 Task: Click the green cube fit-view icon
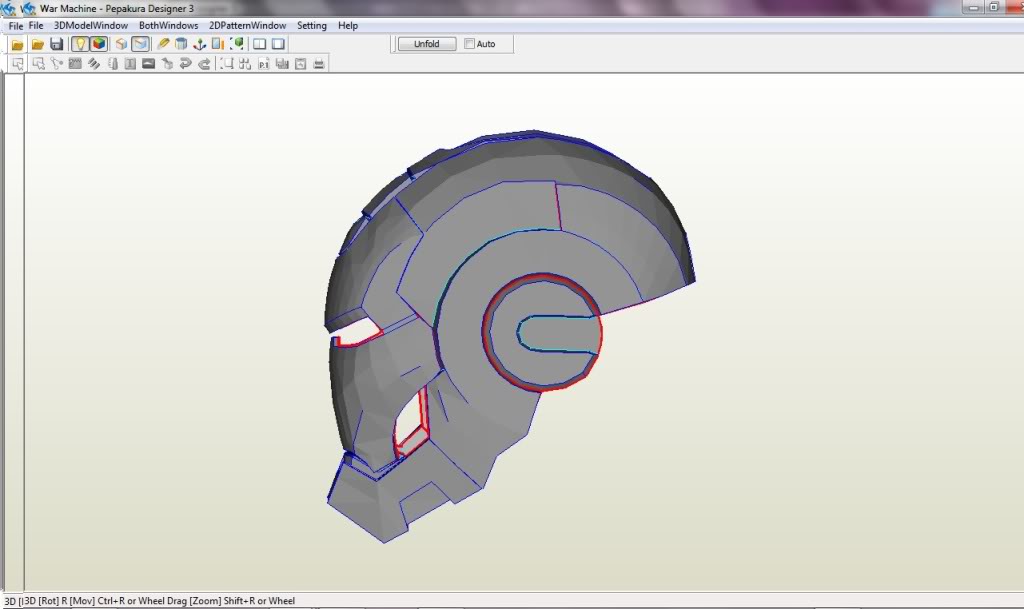tap(237, 44)
